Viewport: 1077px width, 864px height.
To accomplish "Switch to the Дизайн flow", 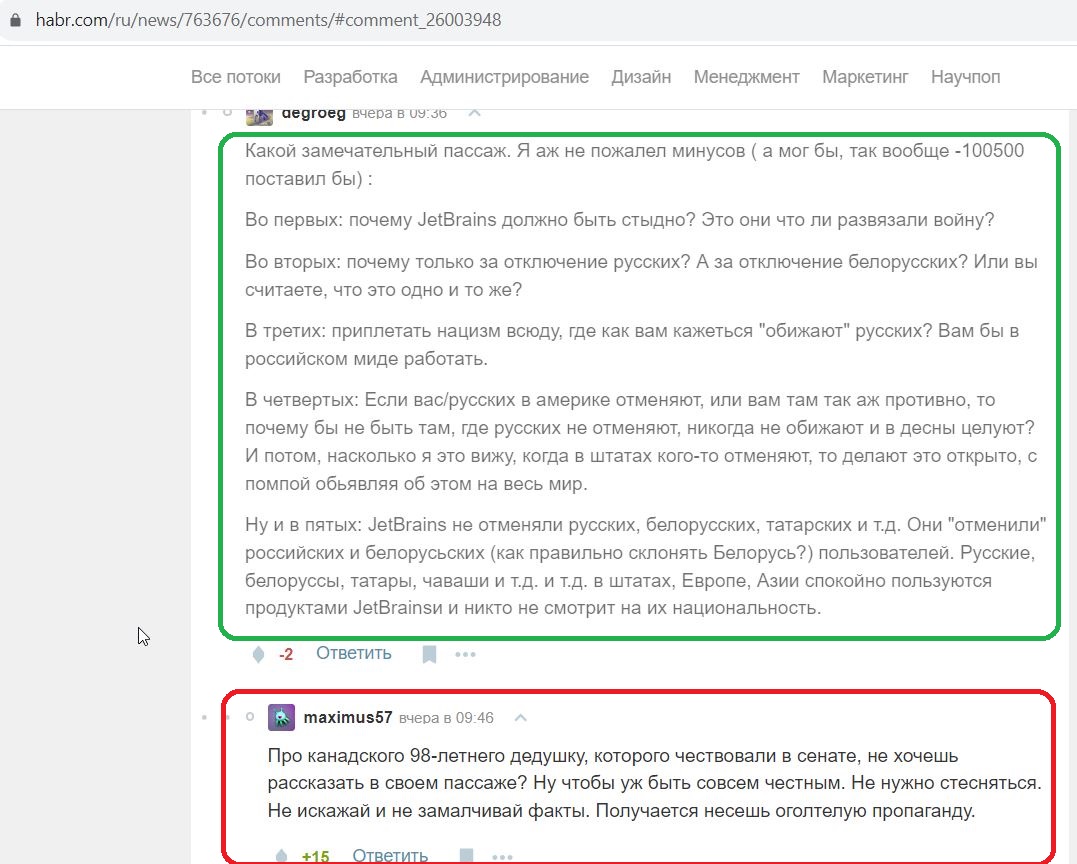I will (x=641, y=77).
